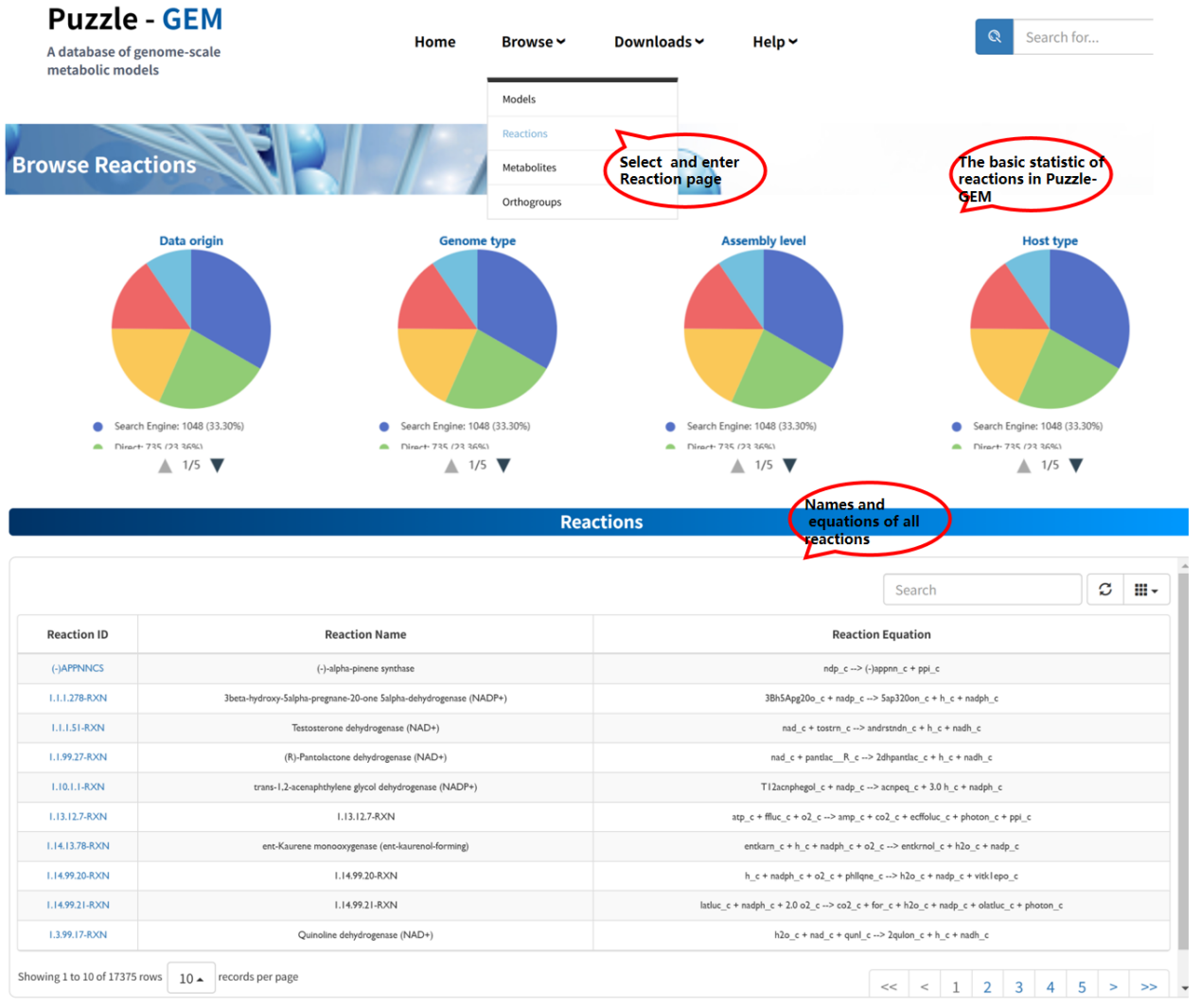This screenshot has height=1008, width=1201.
Task: Open records per page dropdown
Action: coord(191,978)
